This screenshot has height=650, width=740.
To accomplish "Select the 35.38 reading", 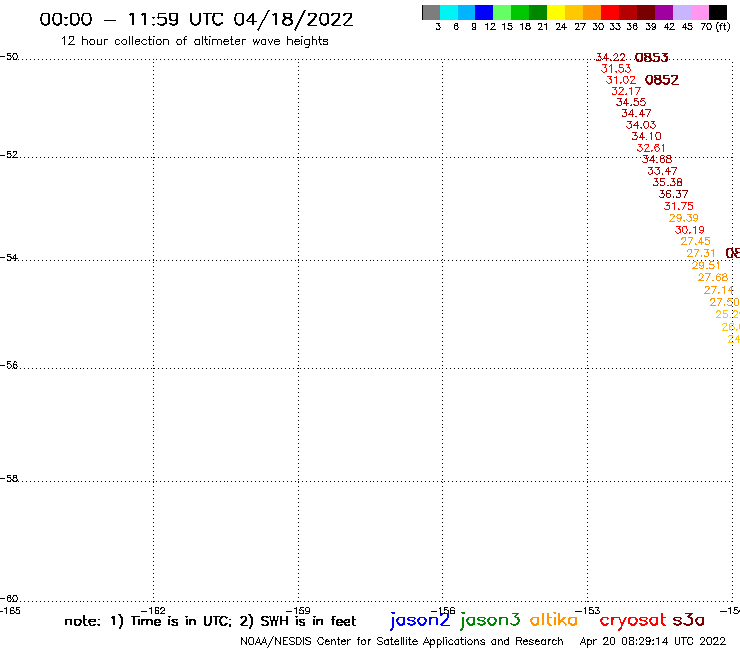I will [668, 182].
